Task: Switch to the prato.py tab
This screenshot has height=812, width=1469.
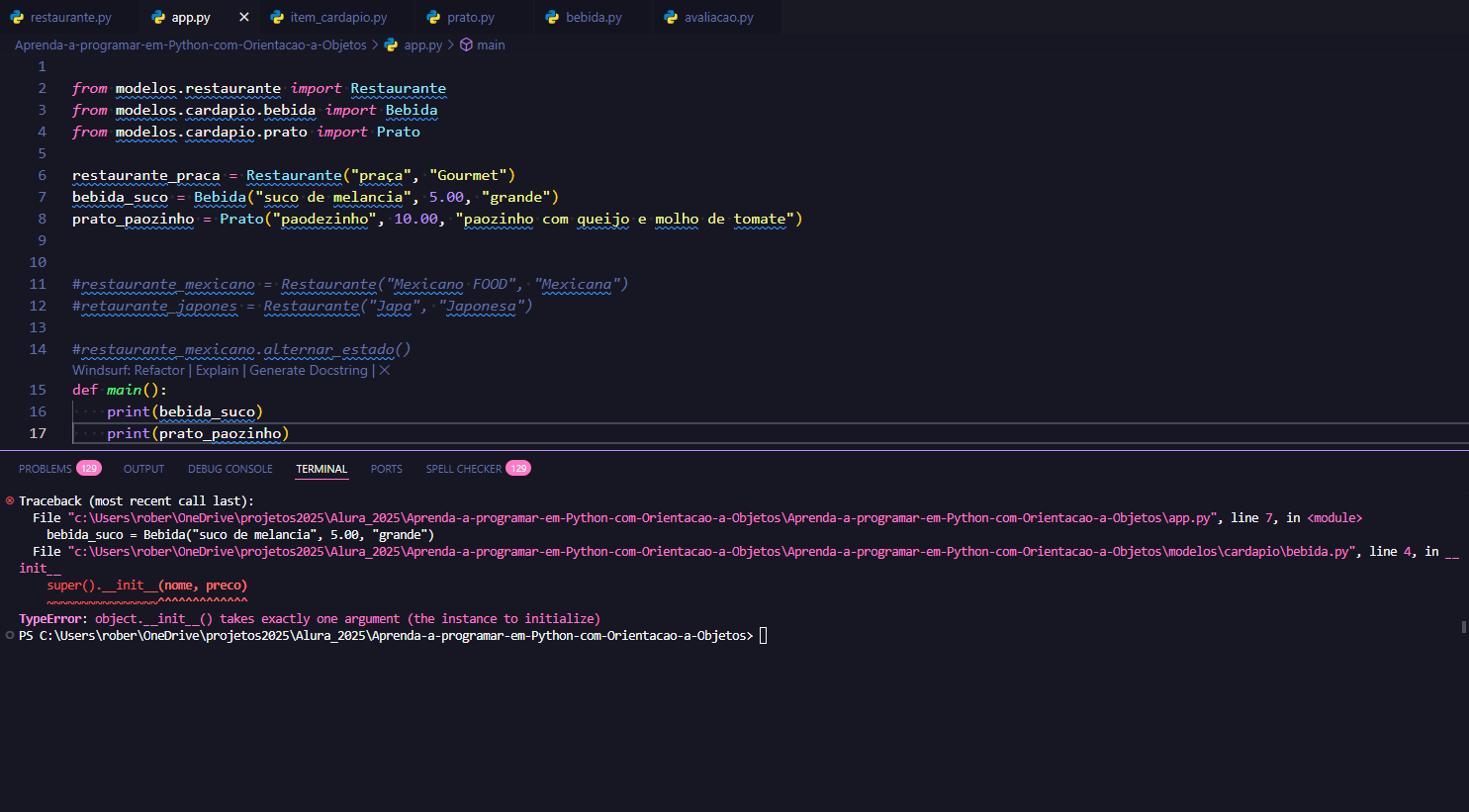Action: point(471,17)
